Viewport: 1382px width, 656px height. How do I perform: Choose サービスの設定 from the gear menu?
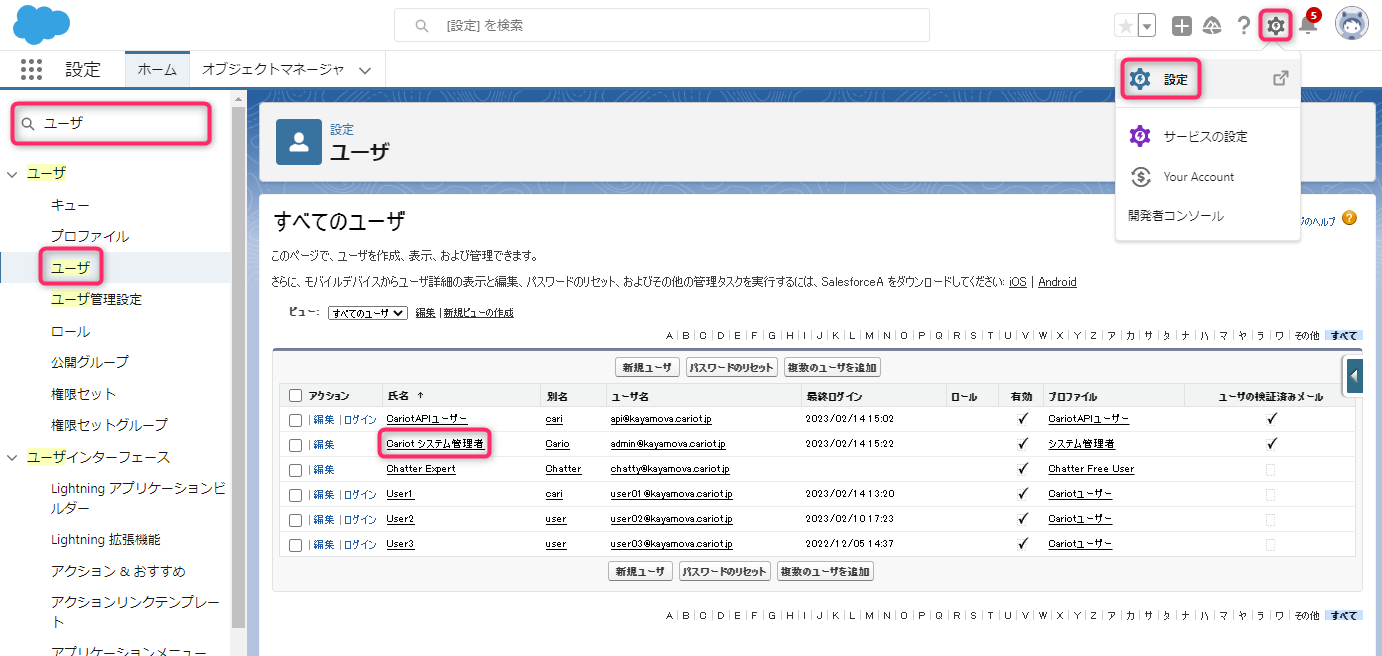pyautogui.click(x=1208, y=136)
